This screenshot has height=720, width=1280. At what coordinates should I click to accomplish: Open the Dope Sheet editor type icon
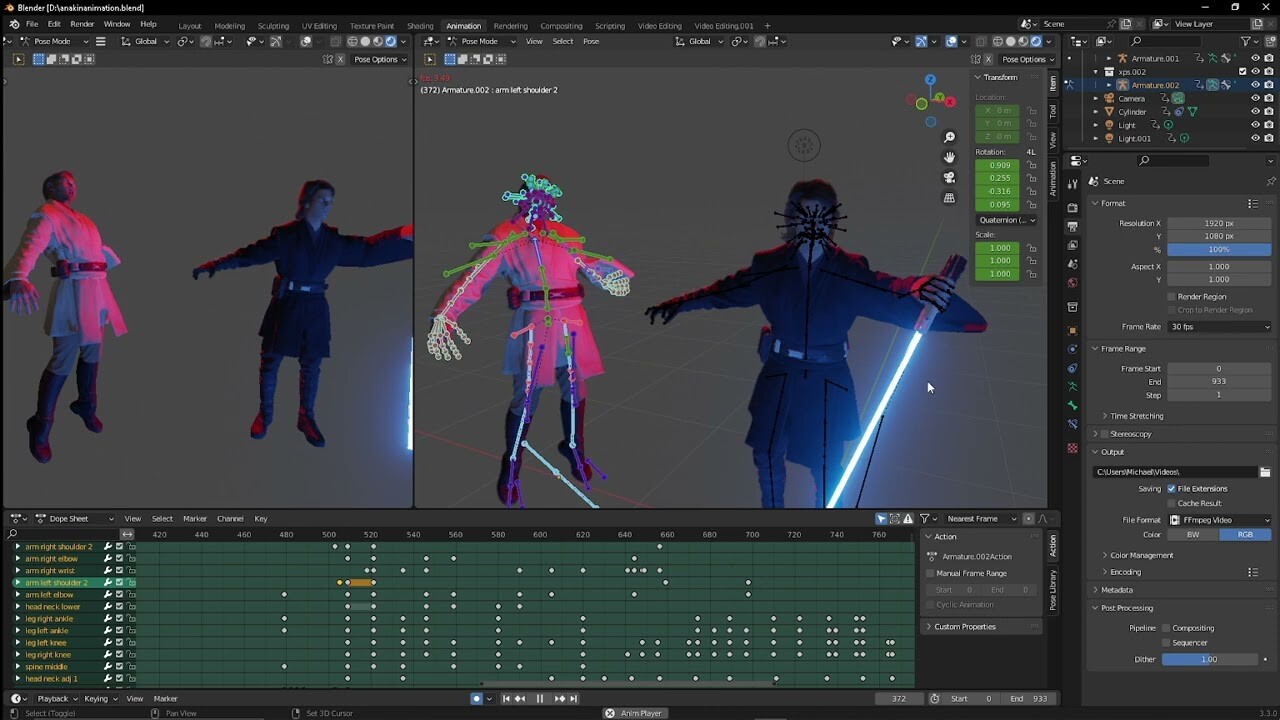[17, 518]
